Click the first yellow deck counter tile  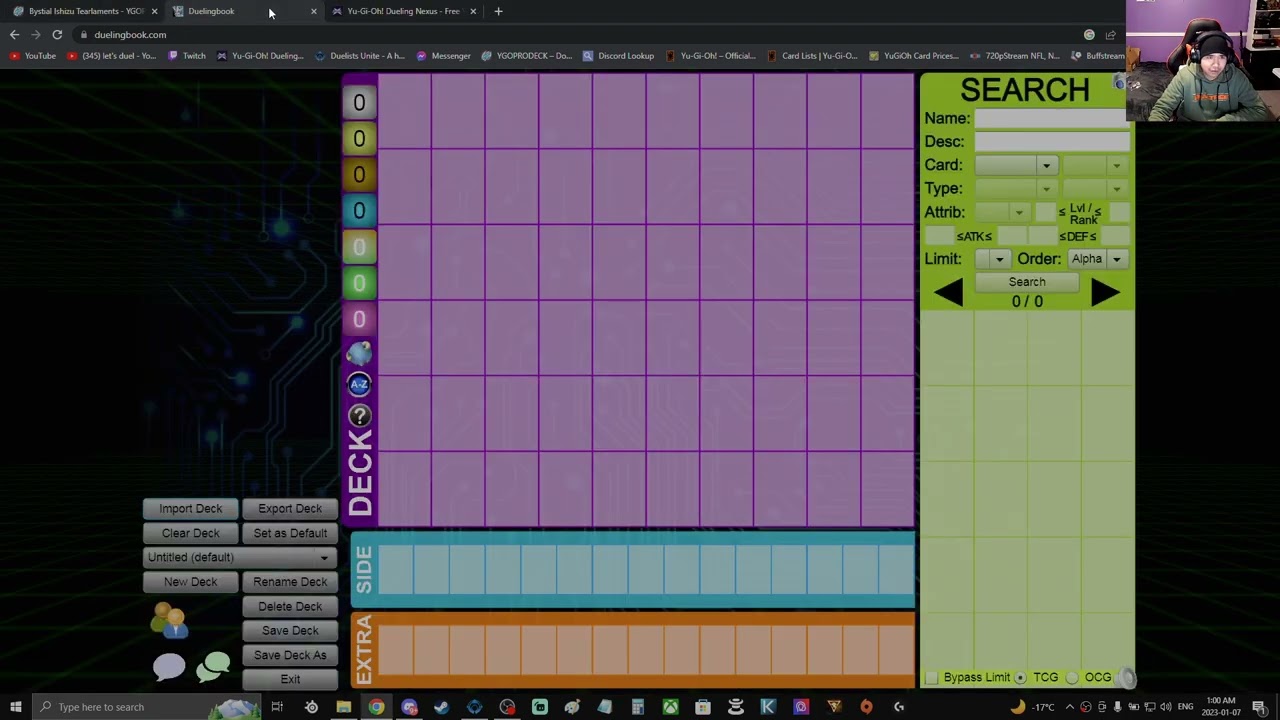click(x=359, y=139)
